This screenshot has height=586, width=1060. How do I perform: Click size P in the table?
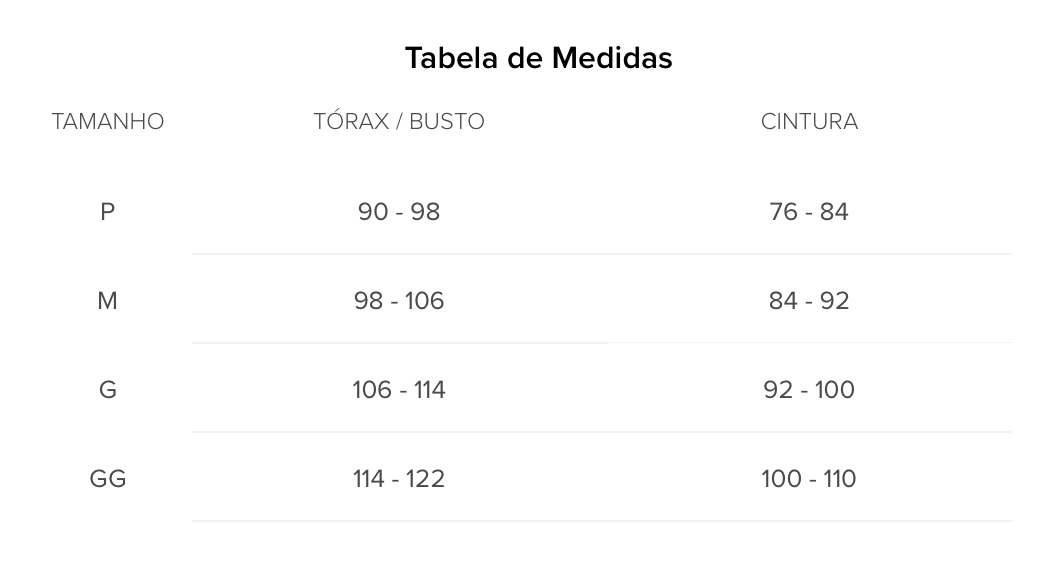(107, 212)
